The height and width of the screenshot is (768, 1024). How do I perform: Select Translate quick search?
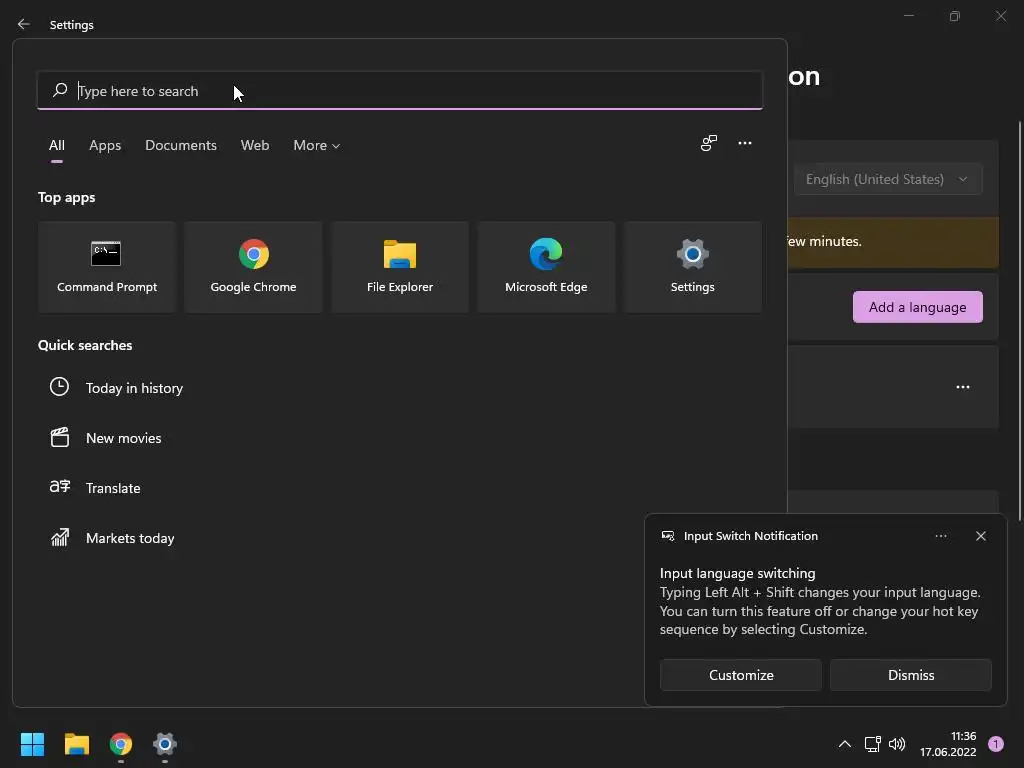[113, 488]
